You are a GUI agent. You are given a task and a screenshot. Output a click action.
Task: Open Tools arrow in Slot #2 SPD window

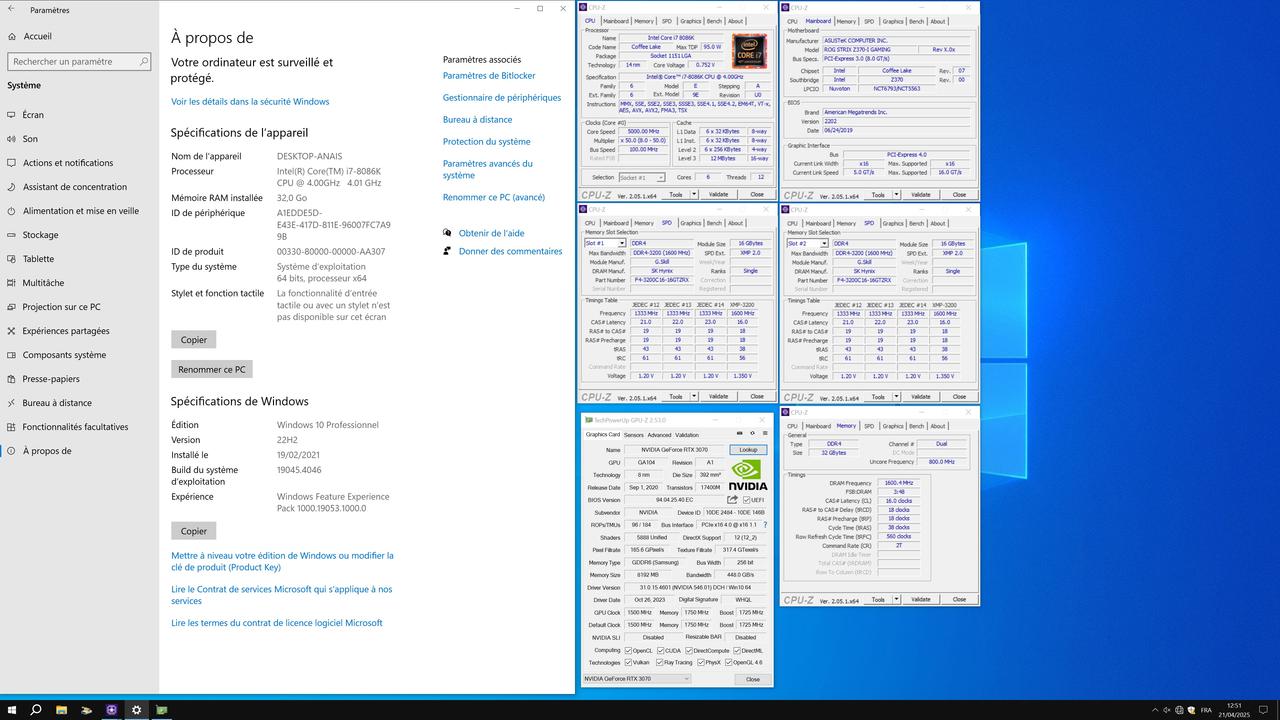895,397
